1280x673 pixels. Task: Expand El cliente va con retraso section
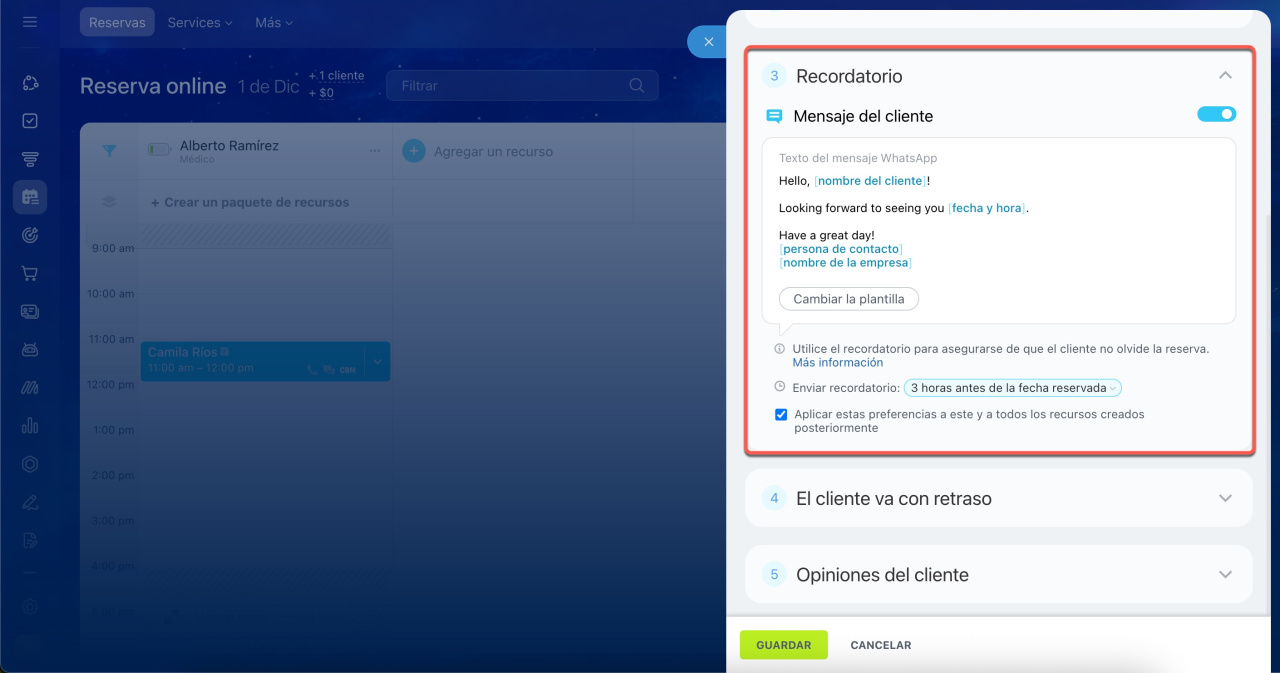[x=1225, y=498]
